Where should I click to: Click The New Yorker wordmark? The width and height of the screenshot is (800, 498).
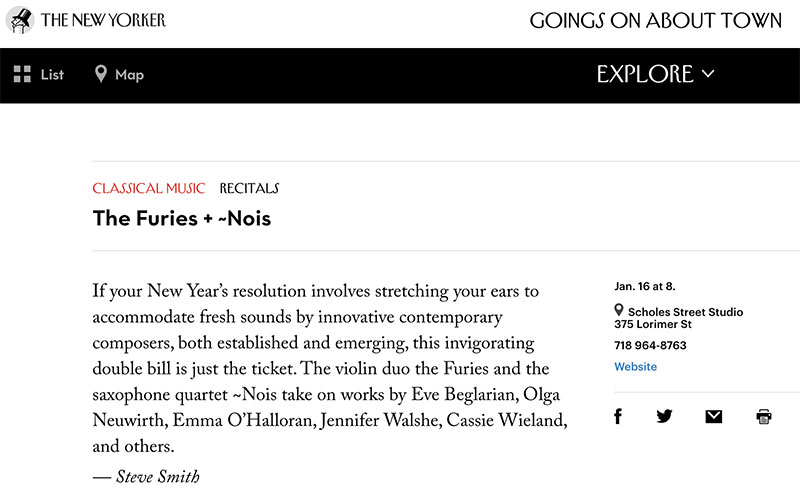tap(104, 20)
